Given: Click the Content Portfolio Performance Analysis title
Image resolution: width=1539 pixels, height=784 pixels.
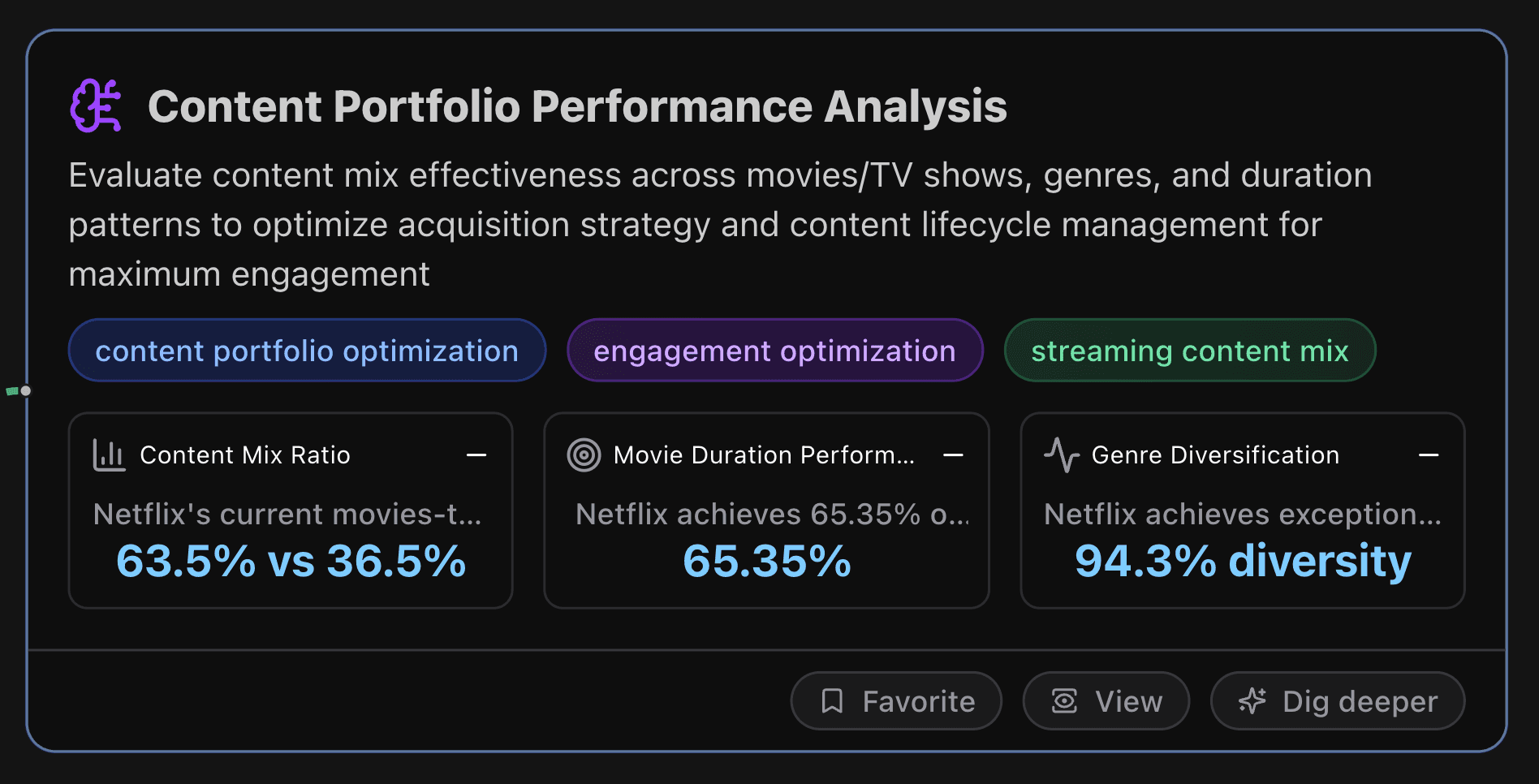Looking at the screenshot, I should click(578, 106).
